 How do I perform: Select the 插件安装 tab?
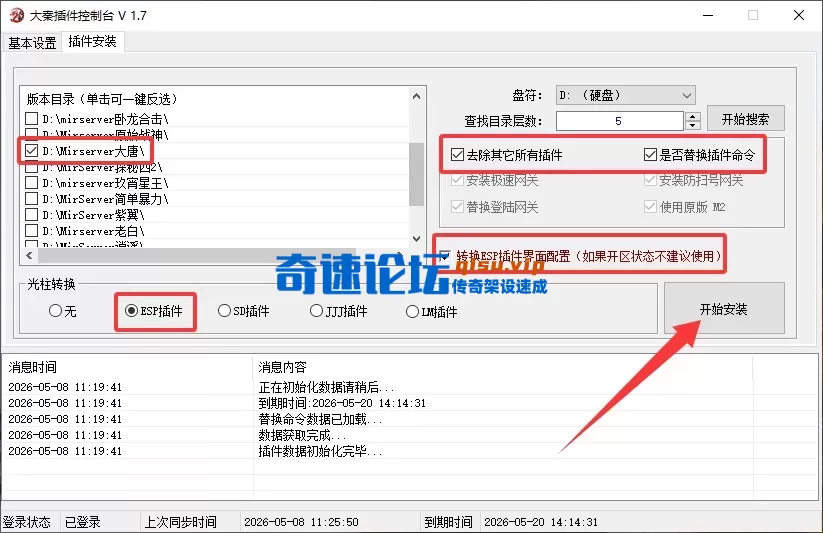[x=92, y=41]
